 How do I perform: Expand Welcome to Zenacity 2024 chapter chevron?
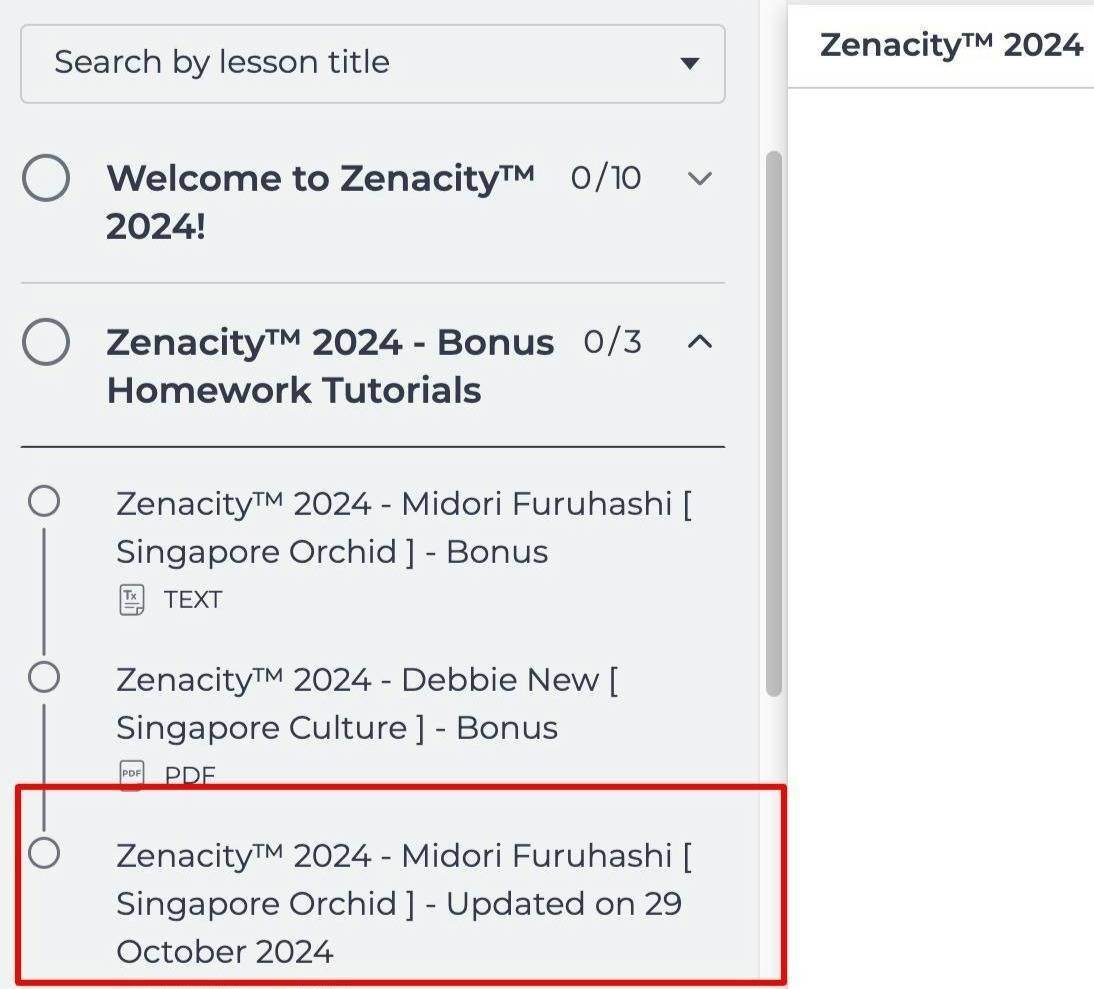[x=699, y=179]
